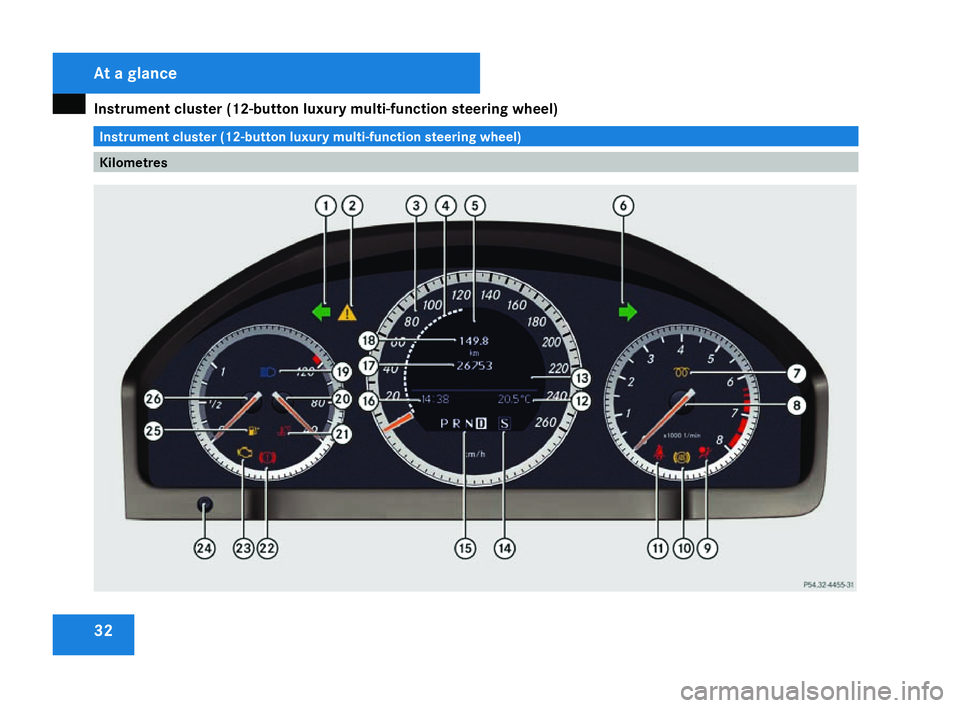This screenshot has height=708, width=960.
Task: Click the yellow warning triangle lamp
Action: [347, 313]
